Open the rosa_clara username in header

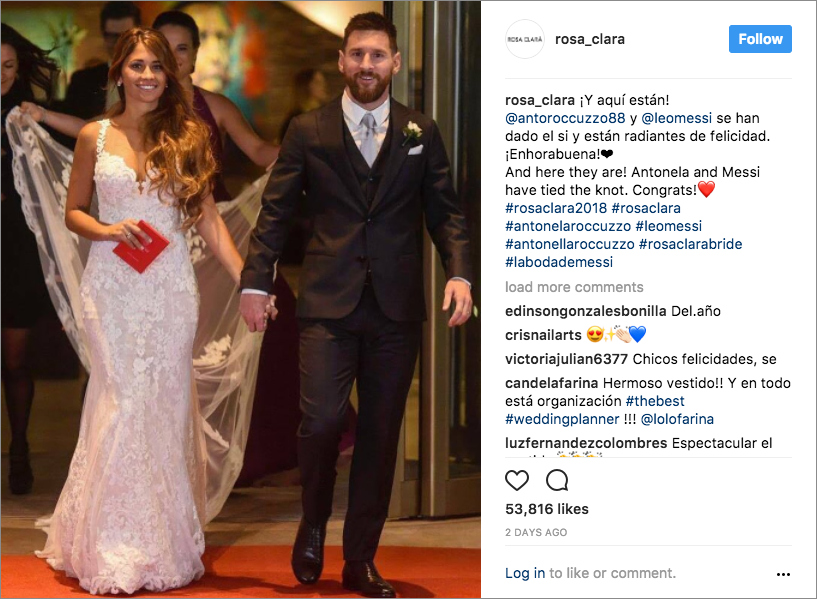click(x=590, y=39)
